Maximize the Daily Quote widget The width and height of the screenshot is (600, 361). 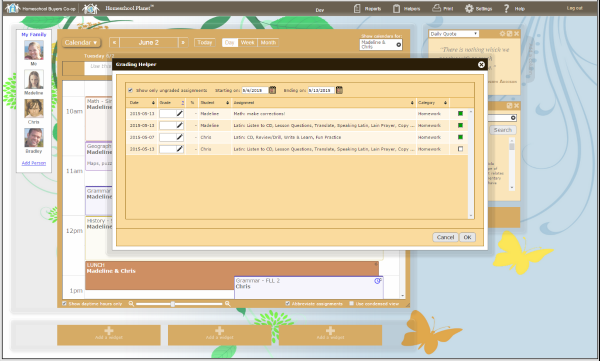pyautogui.click(x=509, y=34)
